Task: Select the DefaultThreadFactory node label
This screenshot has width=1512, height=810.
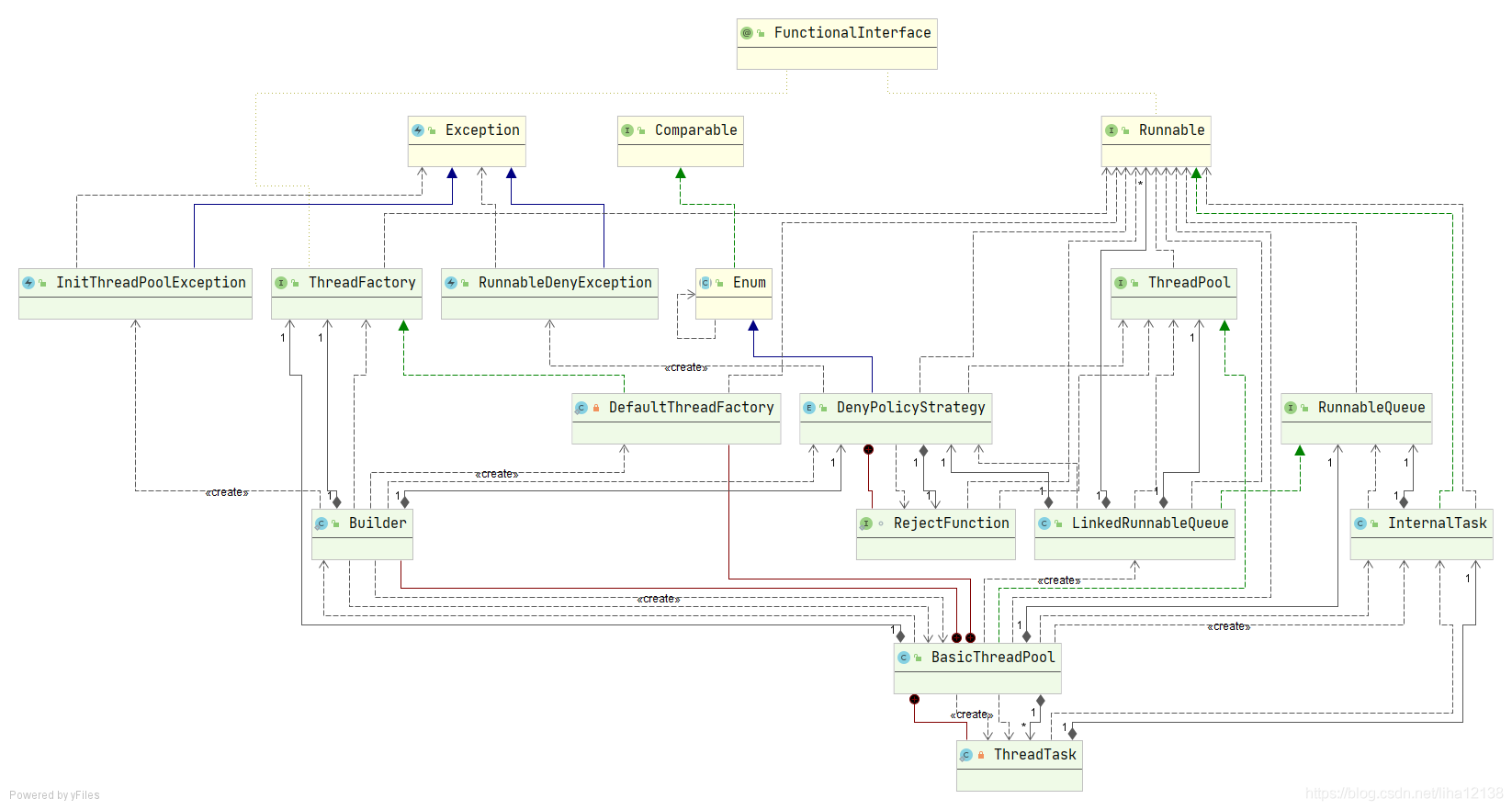Action: coord(692,408)
